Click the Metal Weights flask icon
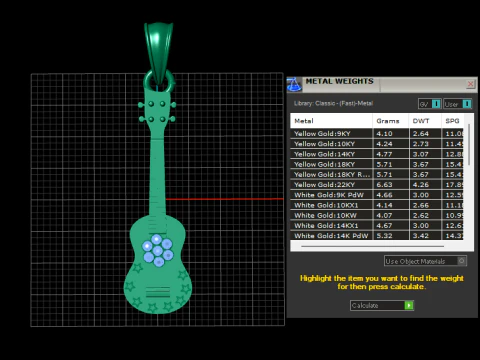Viewport: 480px width, 360px height. click(x=294, y=84)
